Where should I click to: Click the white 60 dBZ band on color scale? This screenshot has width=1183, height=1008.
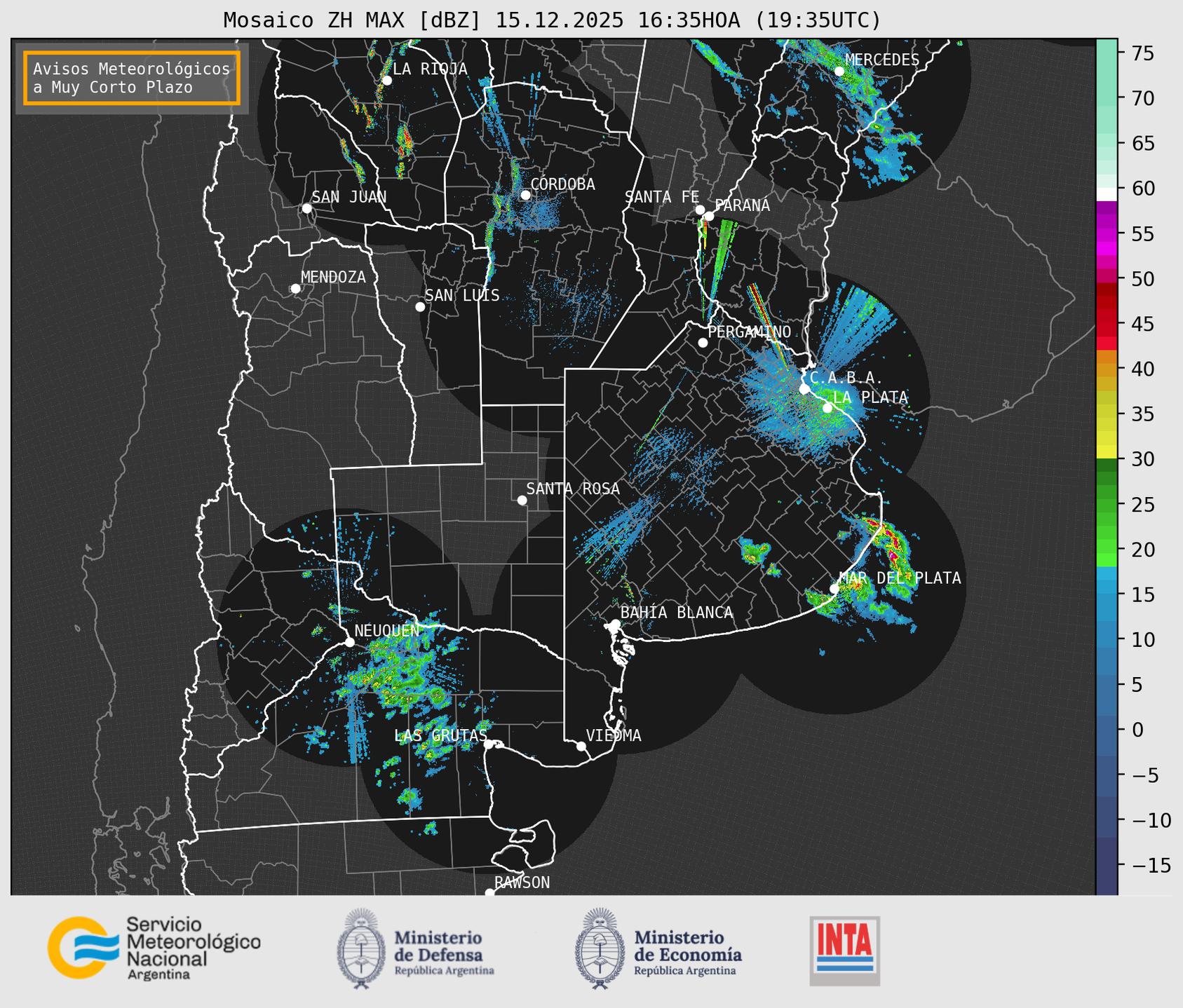[x=1107, y=194]
